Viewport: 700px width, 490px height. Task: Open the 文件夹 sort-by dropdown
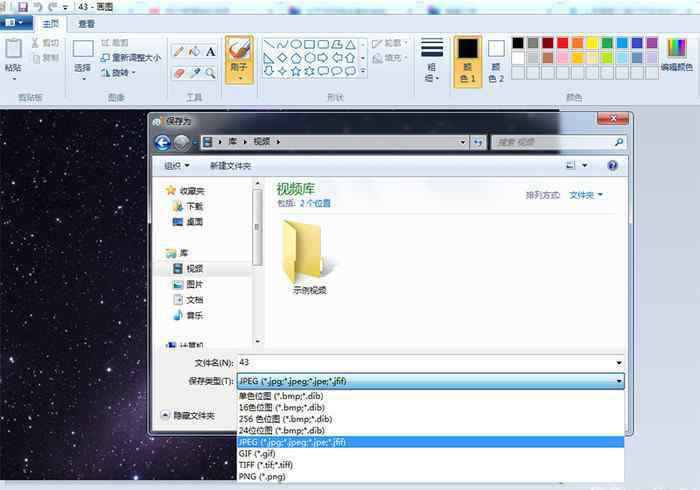click(x=585, y=195)
